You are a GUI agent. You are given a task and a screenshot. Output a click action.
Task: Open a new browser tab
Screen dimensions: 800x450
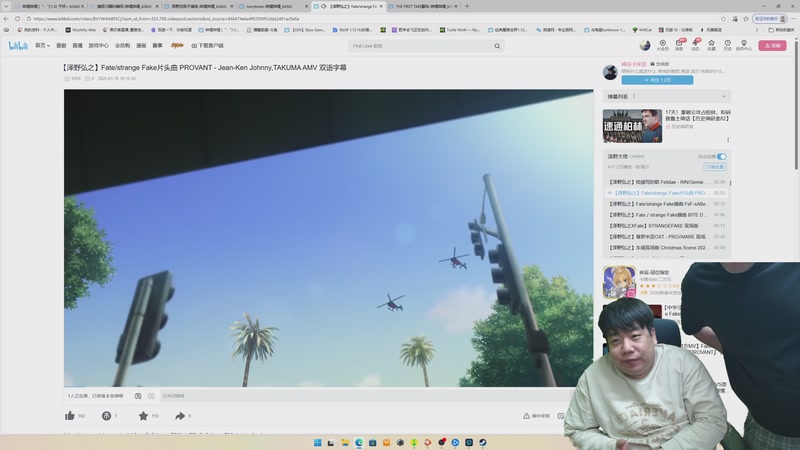point(467,6)
